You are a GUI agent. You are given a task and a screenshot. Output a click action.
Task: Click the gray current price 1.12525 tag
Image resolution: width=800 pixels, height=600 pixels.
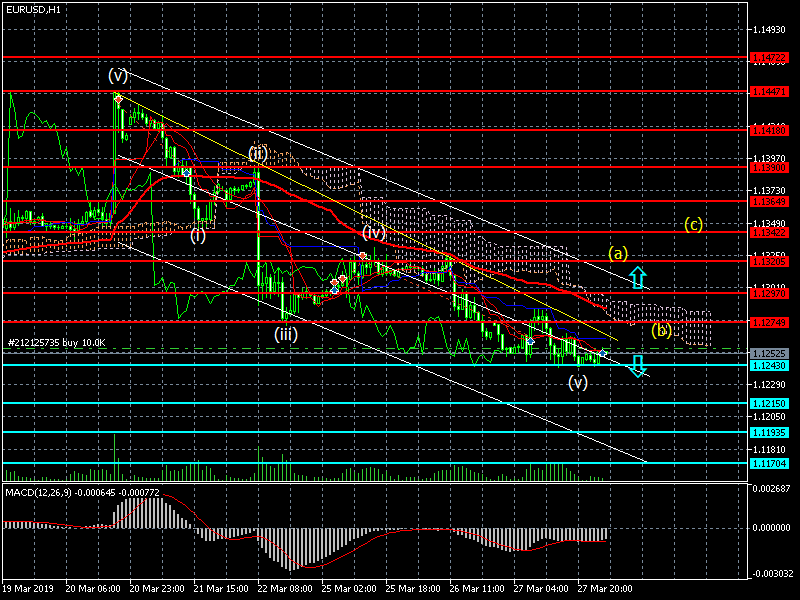(769, 354)
